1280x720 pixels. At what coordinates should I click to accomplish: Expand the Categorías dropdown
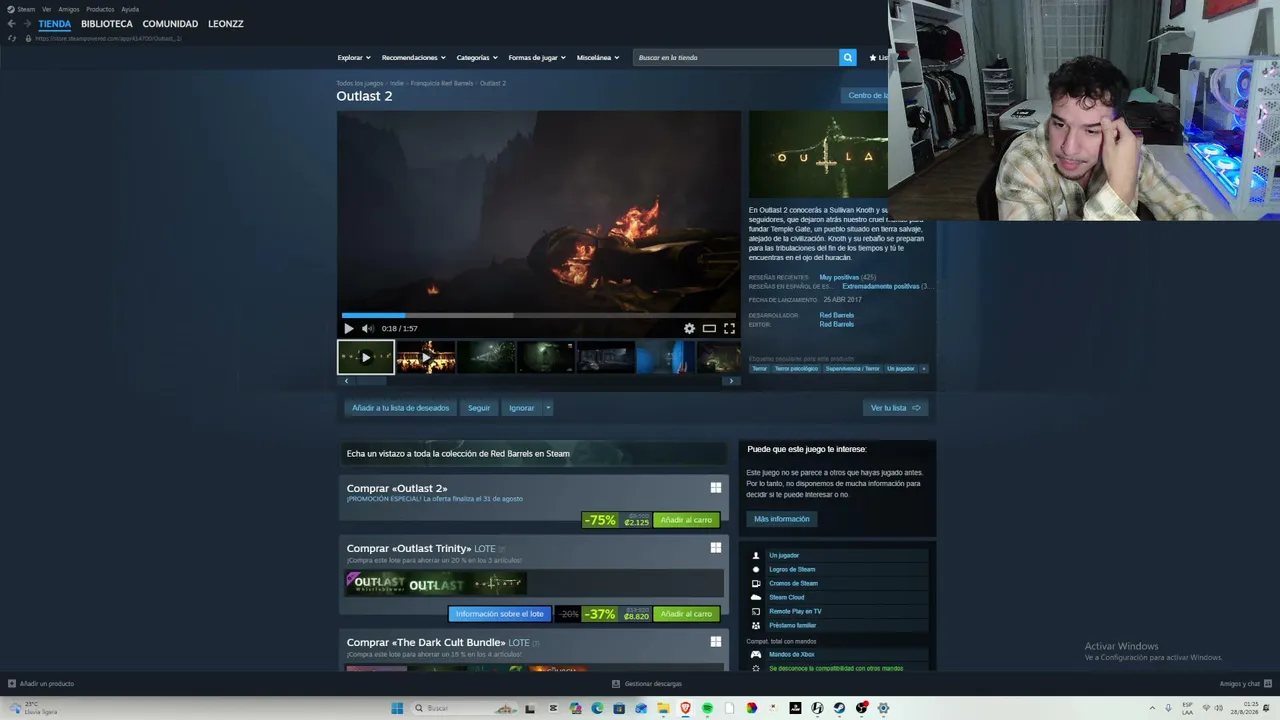click(x=477, y=58)
